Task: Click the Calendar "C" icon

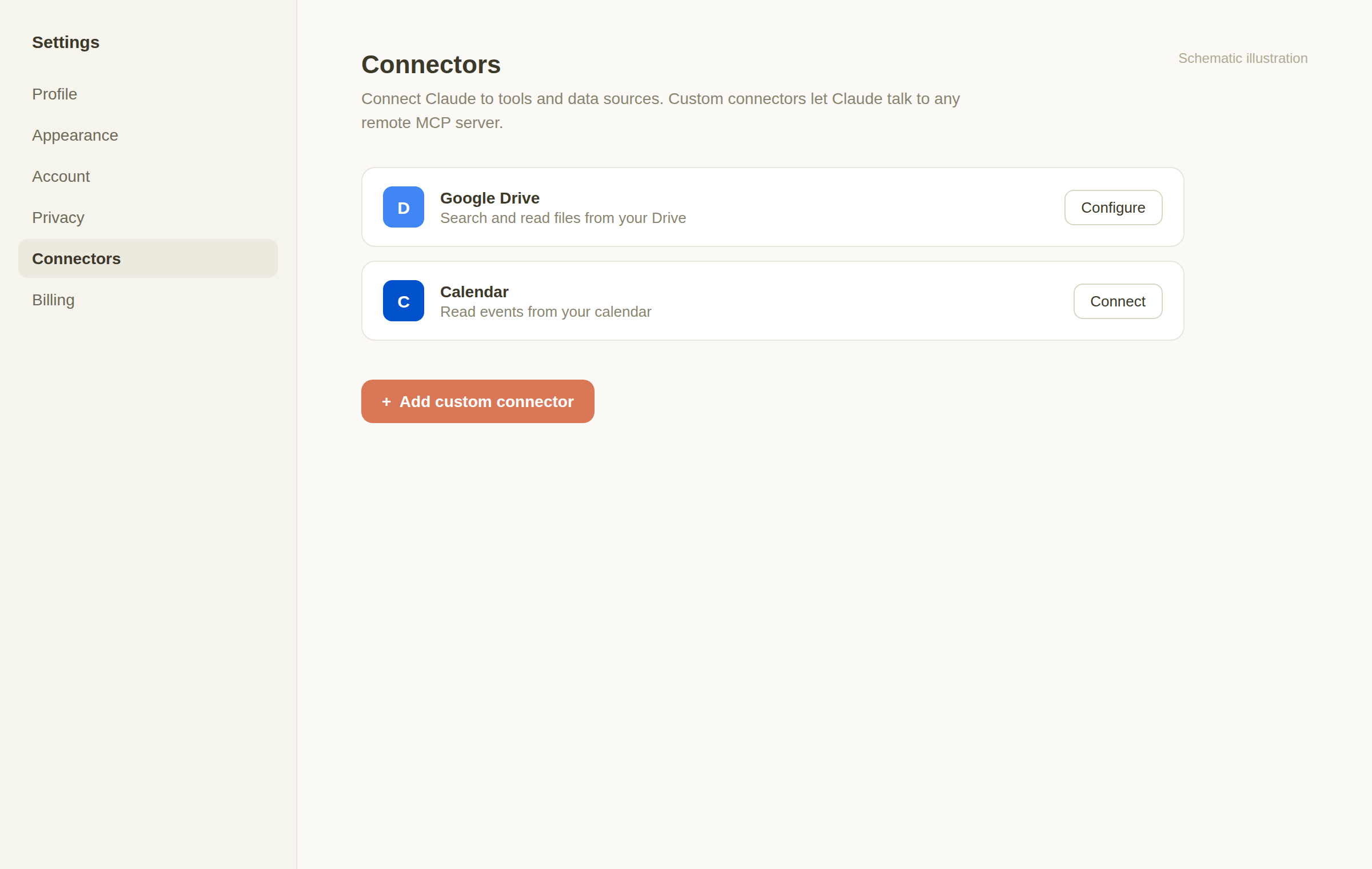Action: pos(404,301)
